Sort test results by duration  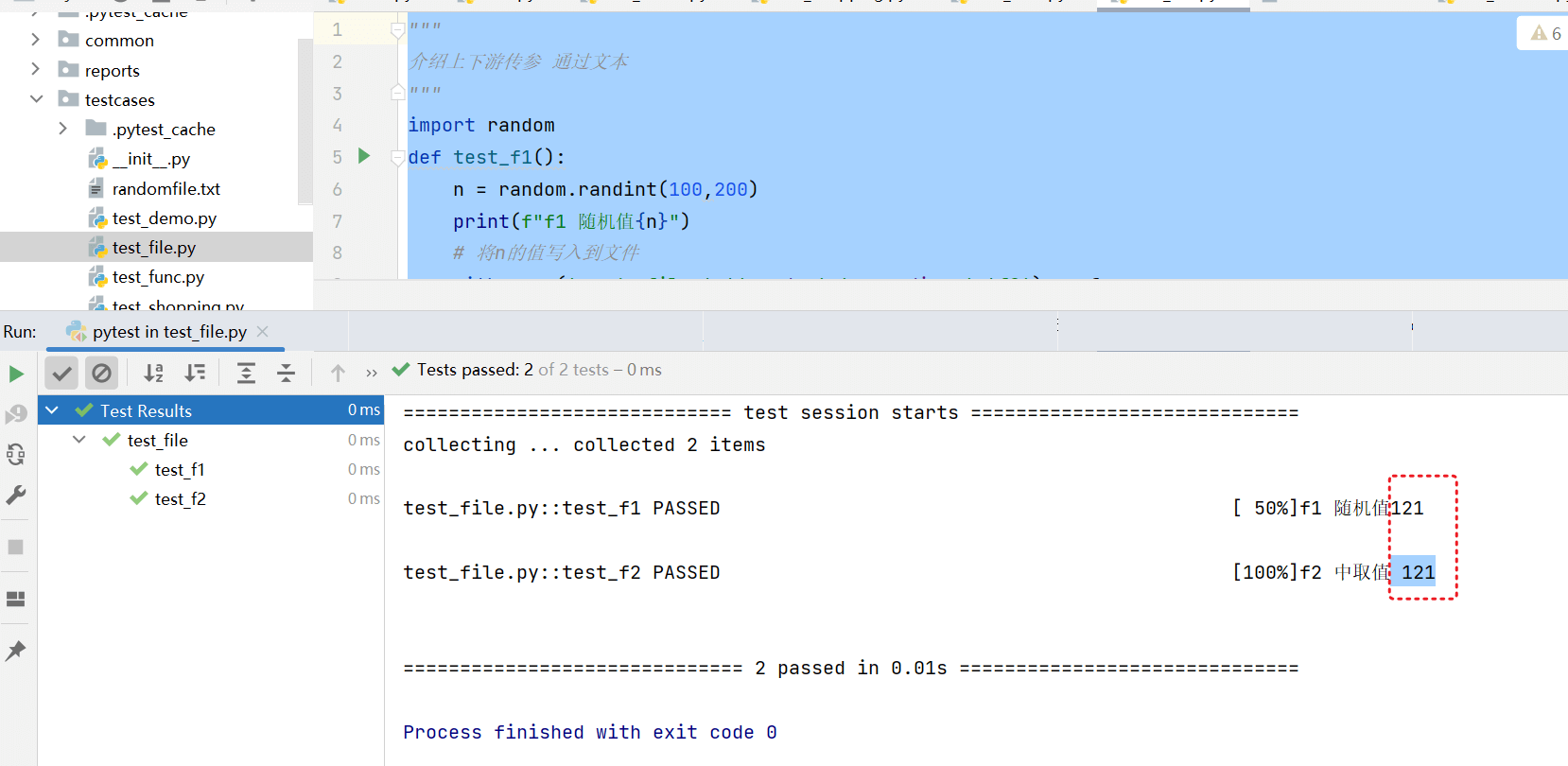click(x=195, y=374)
